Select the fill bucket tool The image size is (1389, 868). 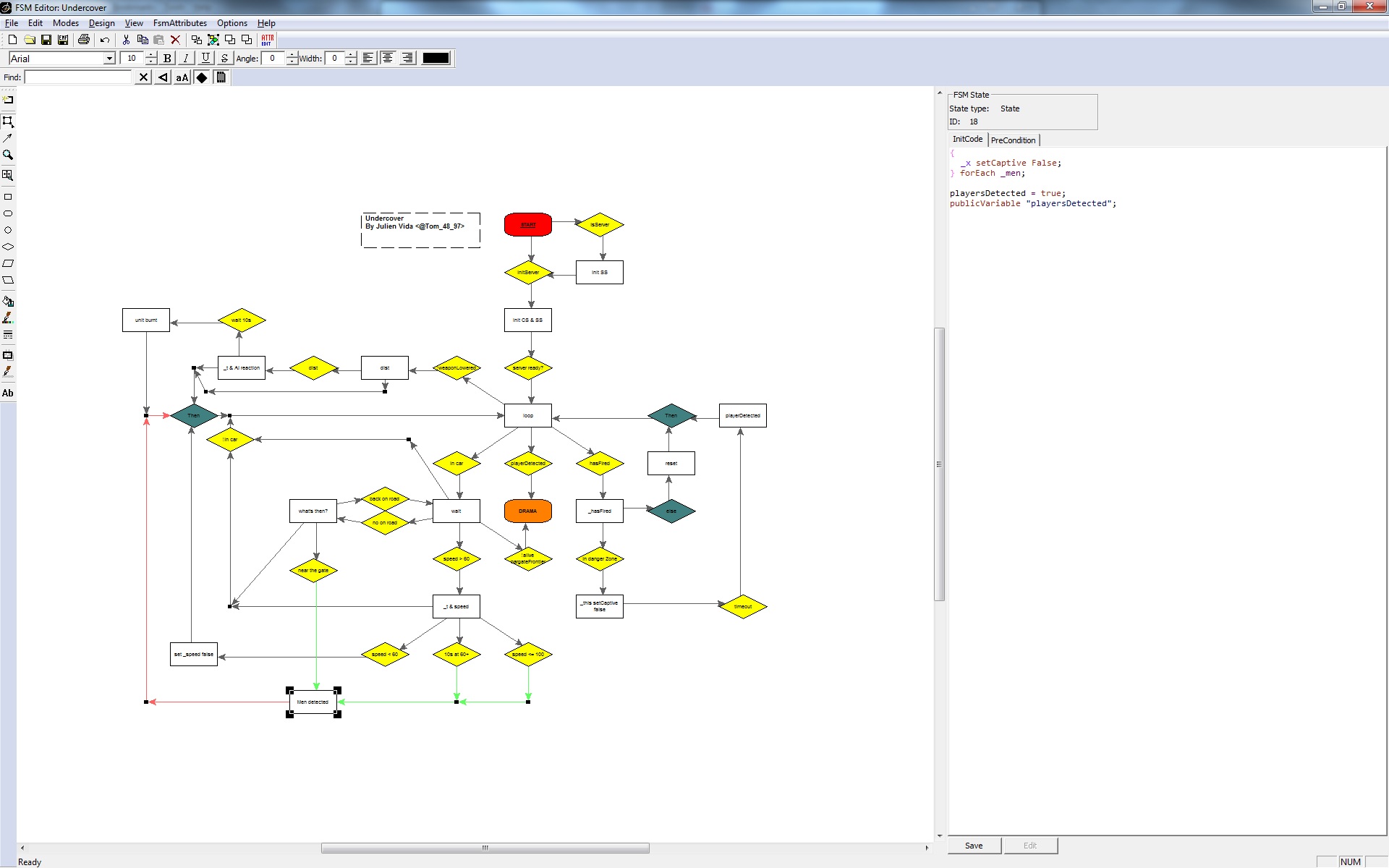(9, 302)
